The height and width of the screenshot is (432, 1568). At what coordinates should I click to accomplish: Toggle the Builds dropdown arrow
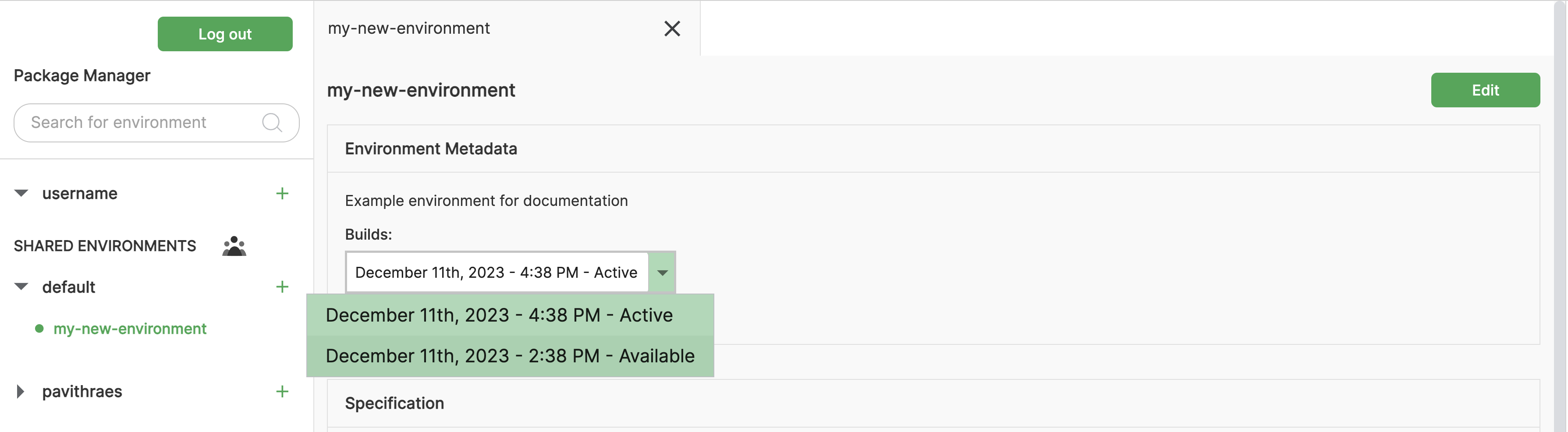662,273
